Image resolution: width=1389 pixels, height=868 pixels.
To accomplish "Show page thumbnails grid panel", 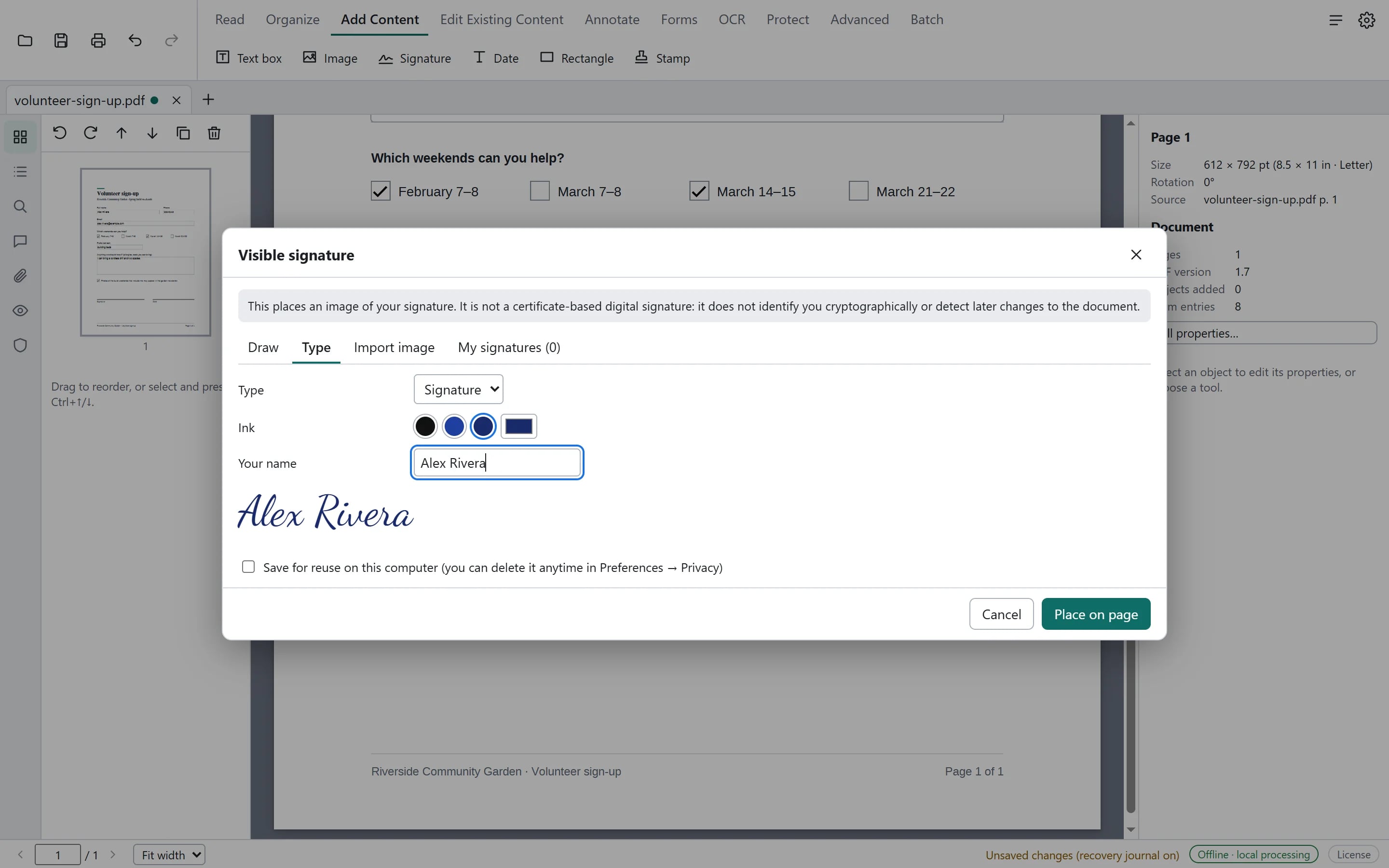I will (20, 136).
